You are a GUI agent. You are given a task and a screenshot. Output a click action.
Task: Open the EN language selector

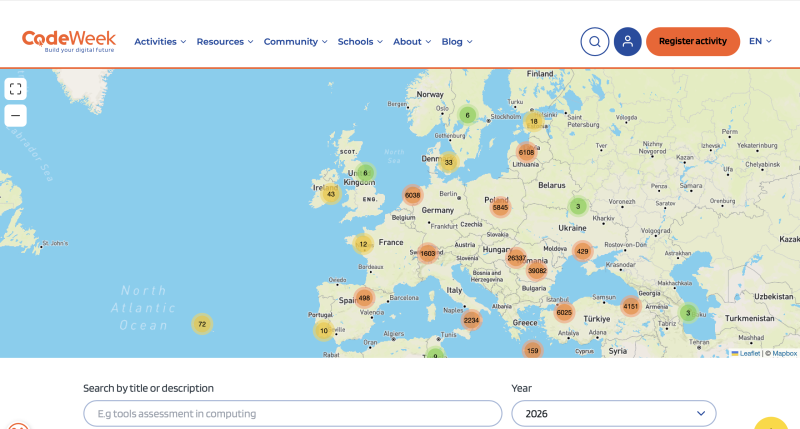coord(760,41)
